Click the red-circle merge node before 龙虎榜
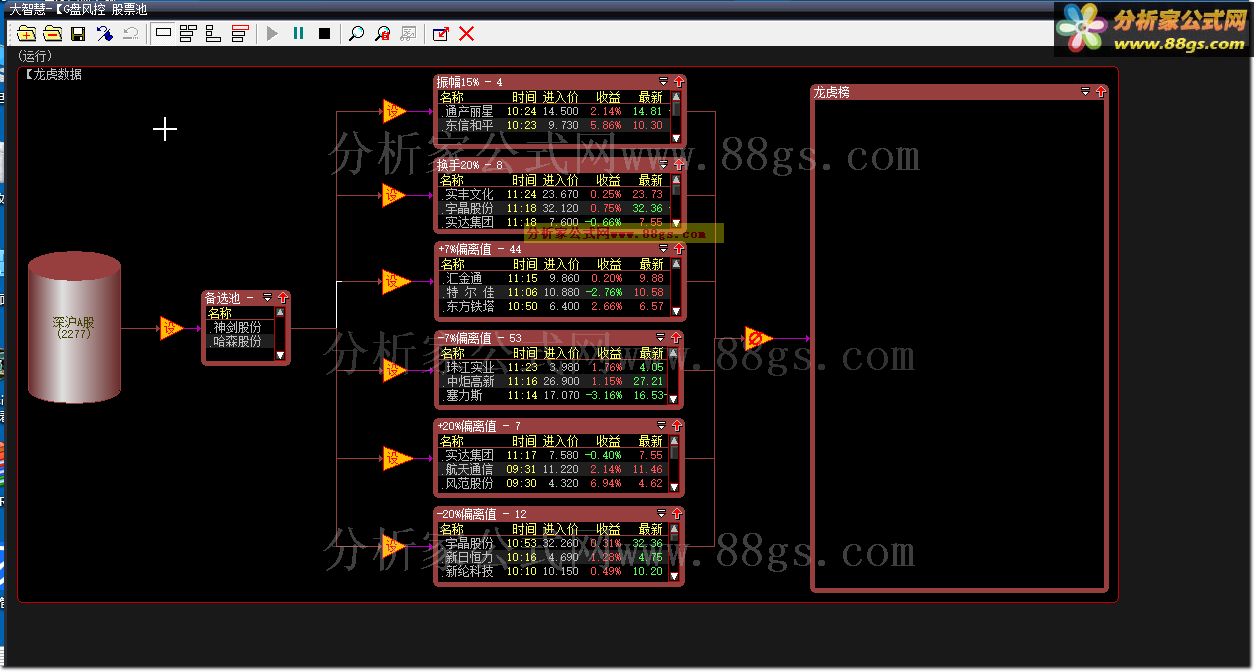1256x672 pixels. pyautogui.click(x=757, y=338)
